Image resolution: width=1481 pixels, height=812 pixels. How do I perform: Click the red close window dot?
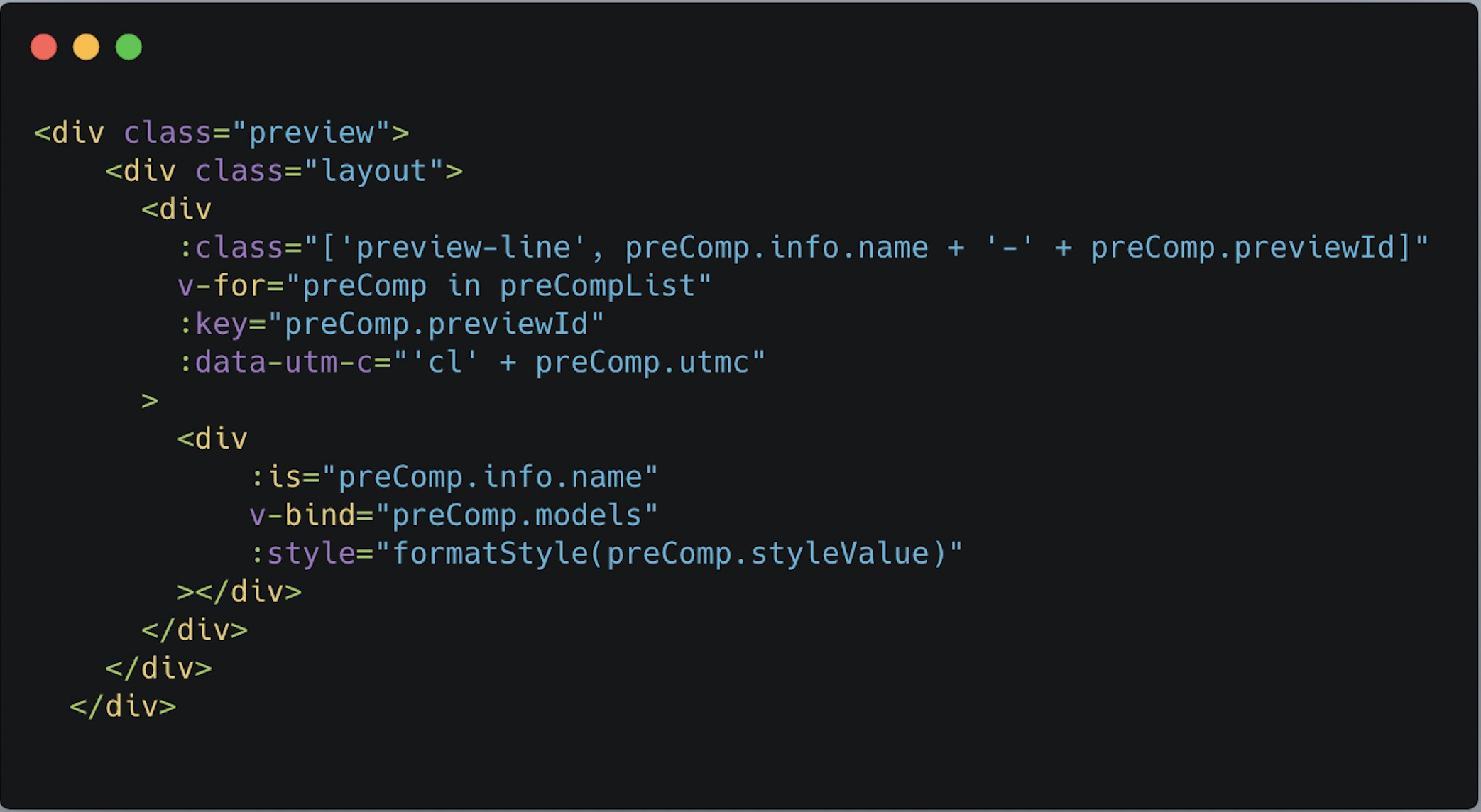pos(43,48)
